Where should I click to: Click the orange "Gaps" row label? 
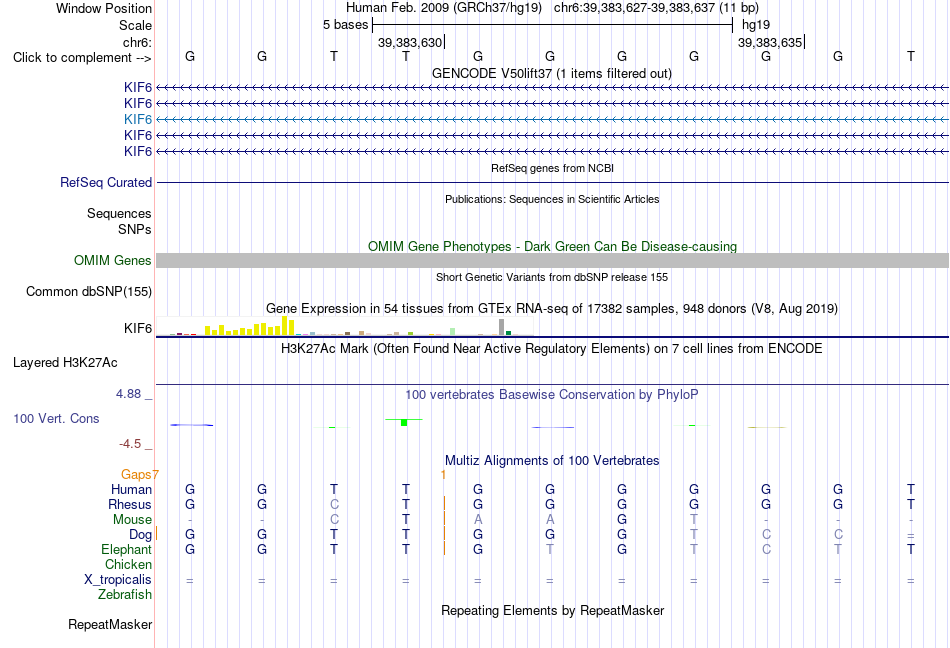(138, 474)
